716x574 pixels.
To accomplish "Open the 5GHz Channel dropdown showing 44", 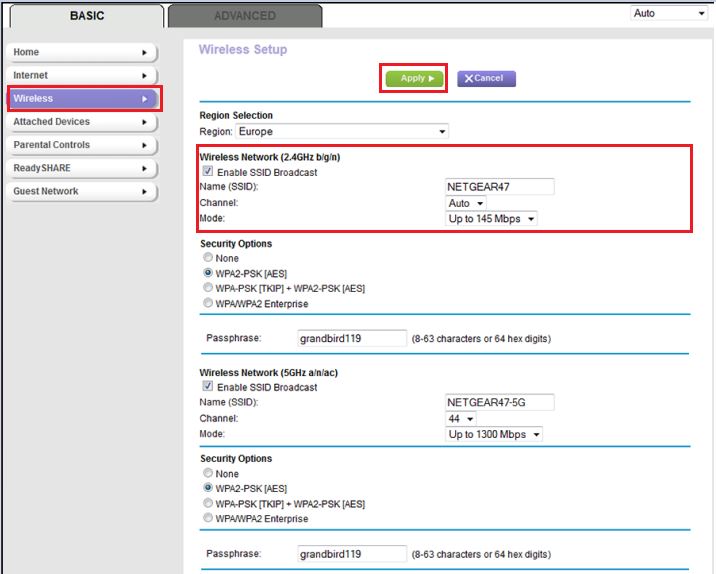I will pos(461,418).
